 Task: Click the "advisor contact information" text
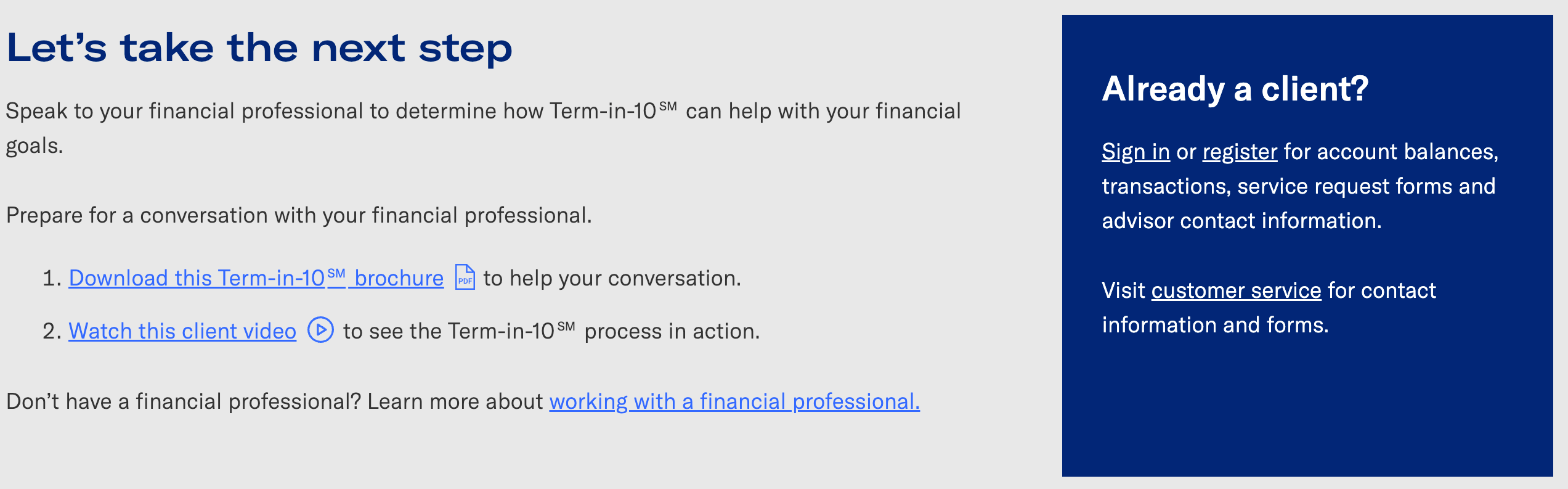pos(1241,221)
